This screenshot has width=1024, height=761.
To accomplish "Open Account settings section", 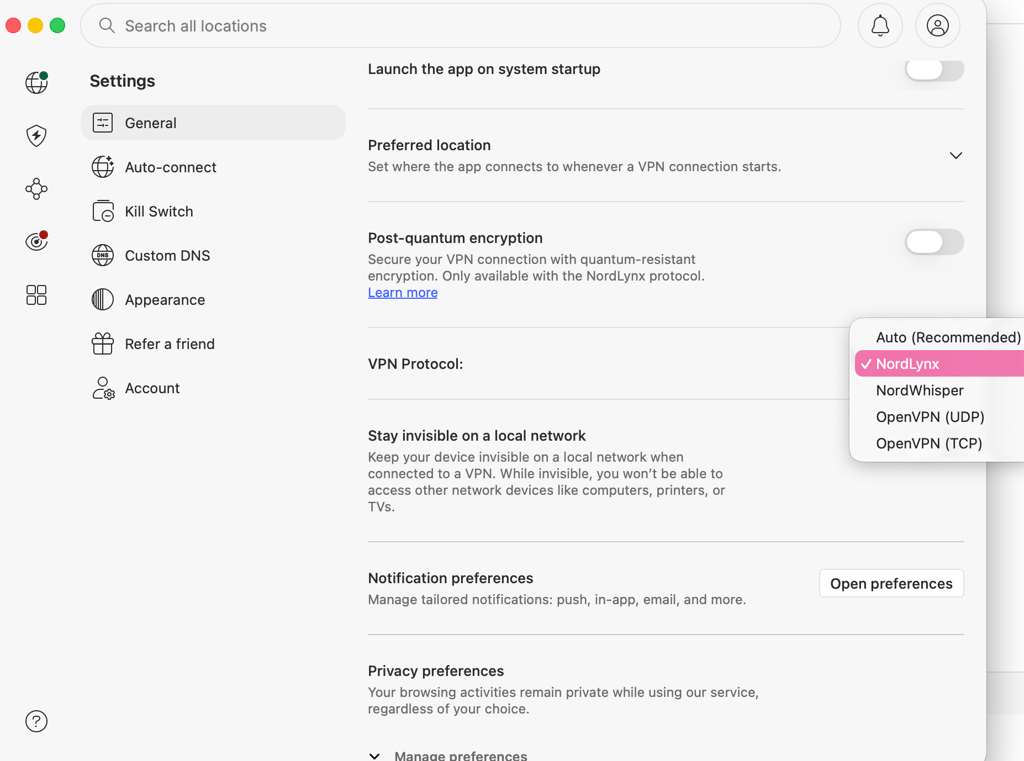I will coord(213,388).
